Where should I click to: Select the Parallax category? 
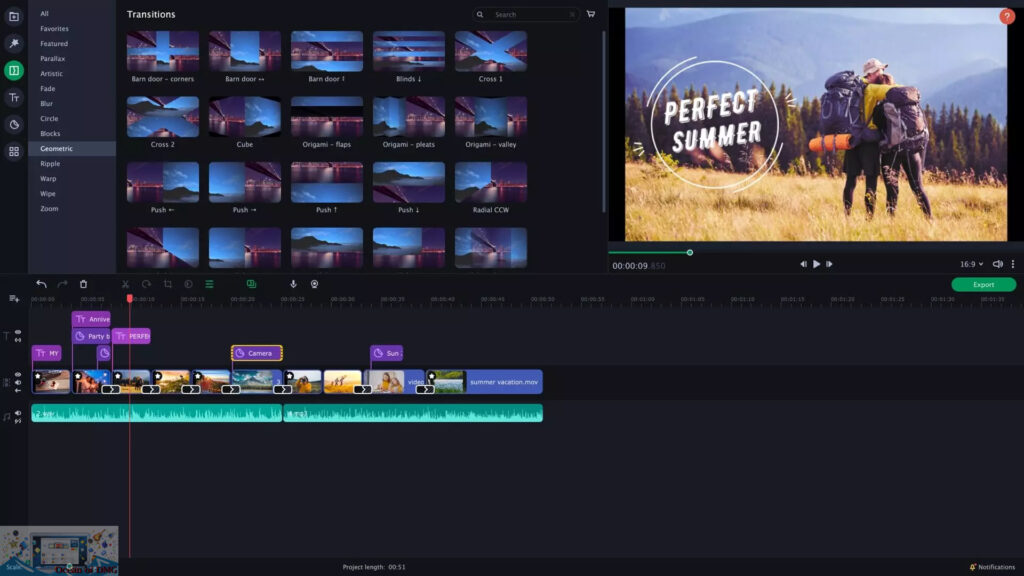[x=52, y=59]
